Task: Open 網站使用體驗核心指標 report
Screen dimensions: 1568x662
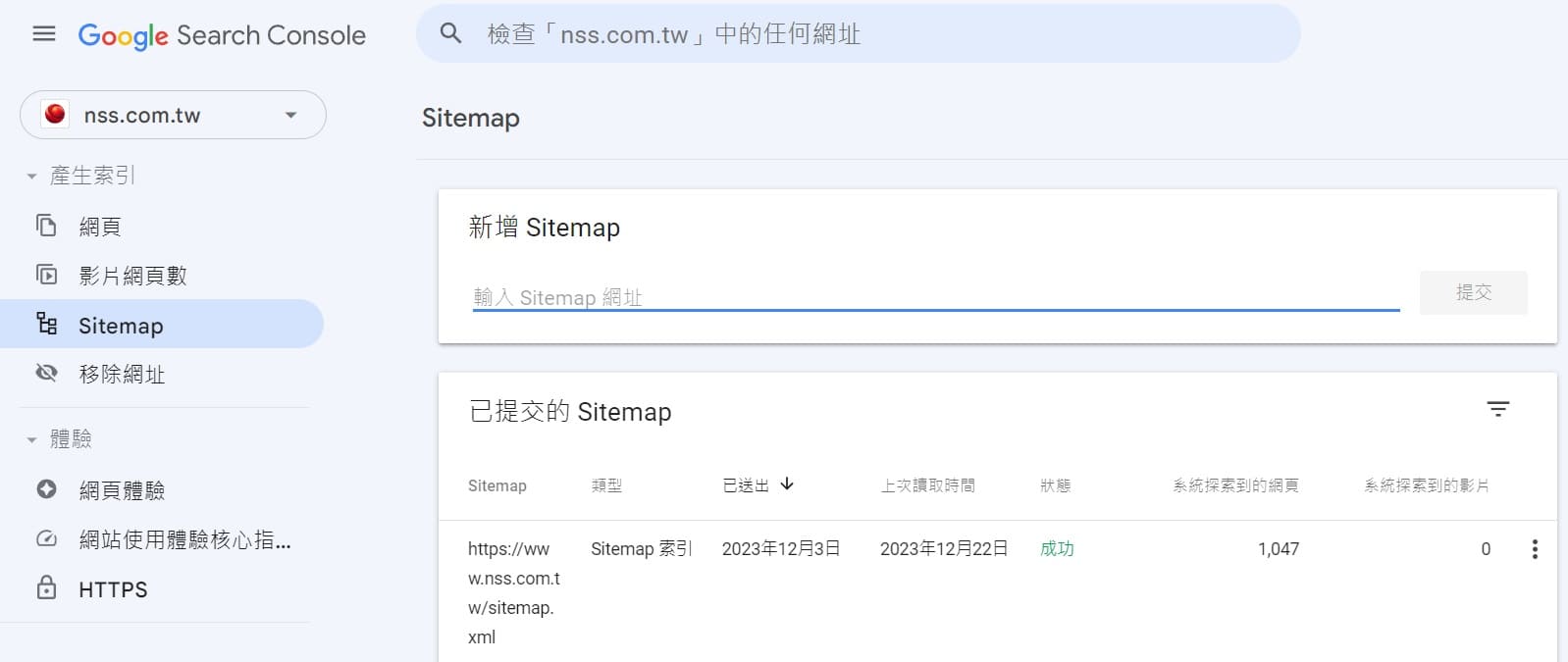Action: 184,539
